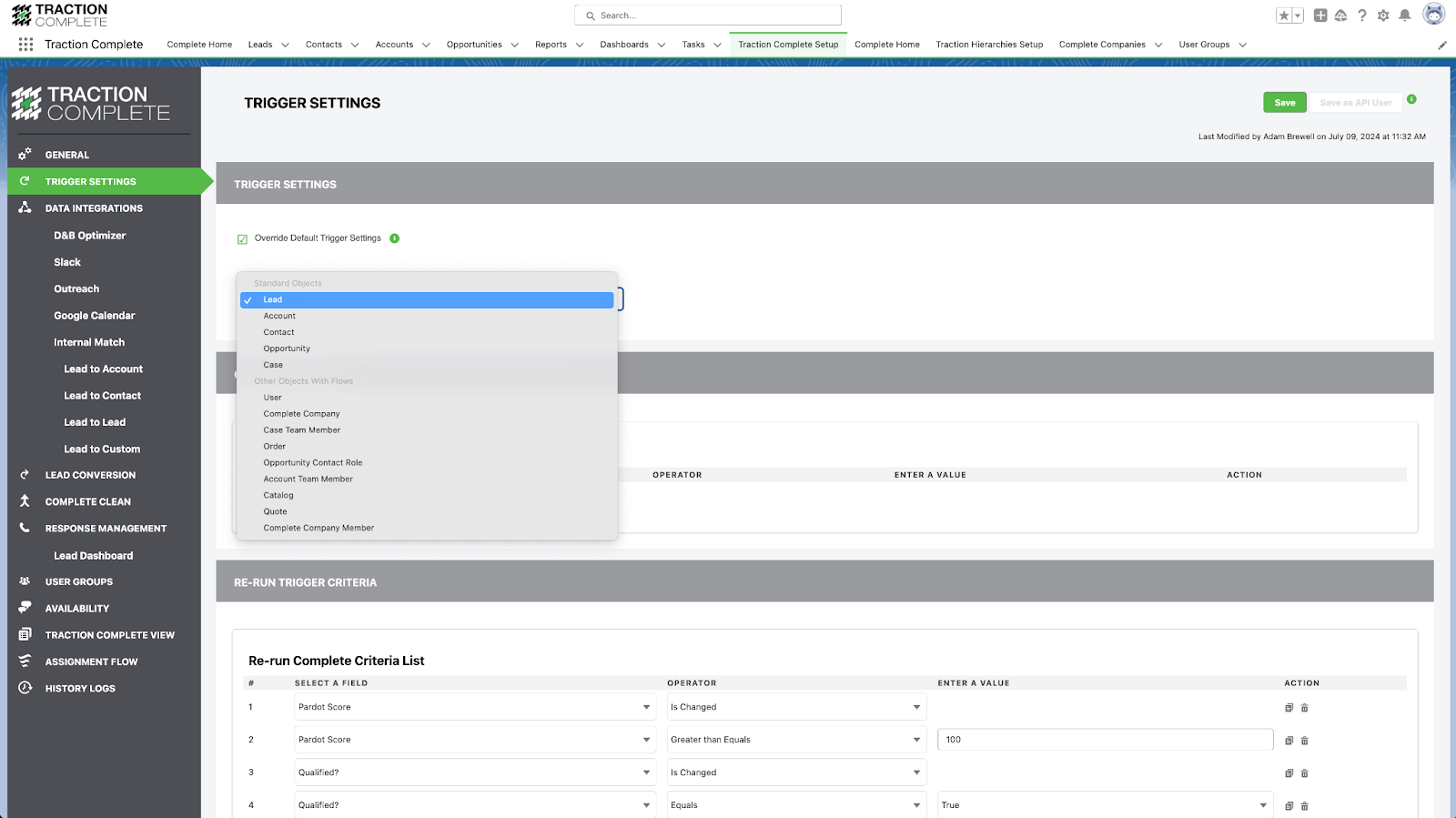
Task: Choose Case in the object dropdown
Action: click(x=426, y=365)
